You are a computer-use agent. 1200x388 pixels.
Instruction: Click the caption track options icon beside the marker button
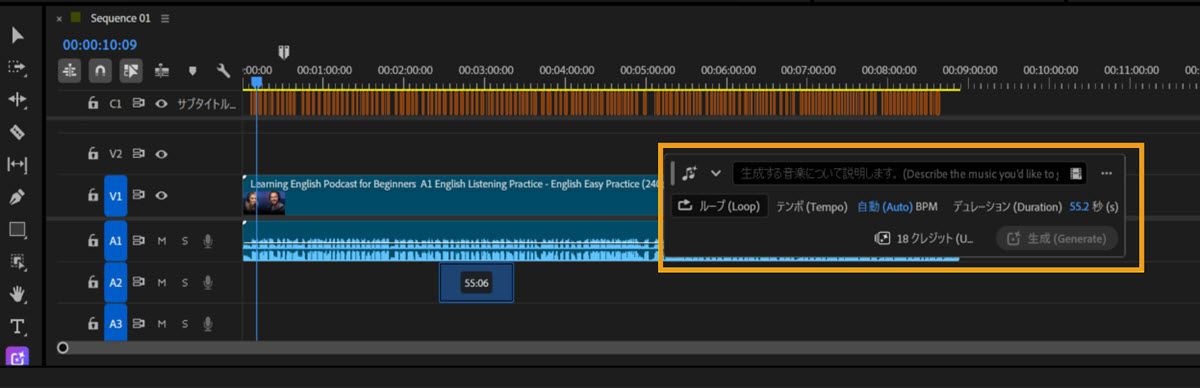(162, 71)
